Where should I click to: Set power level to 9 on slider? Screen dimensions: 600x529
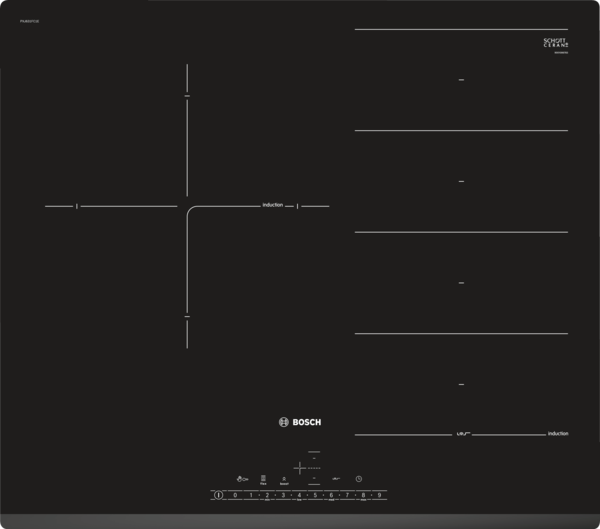pyautogui.click(x=380, y=495)
